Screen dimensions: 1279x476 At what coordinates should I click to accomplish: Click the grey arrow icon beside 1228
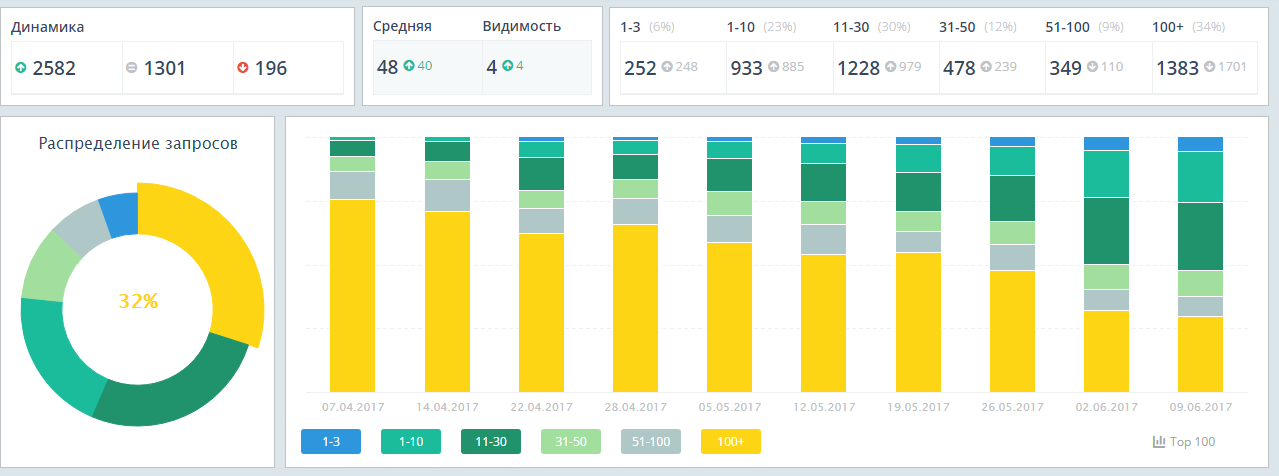(x=889, y=68)
